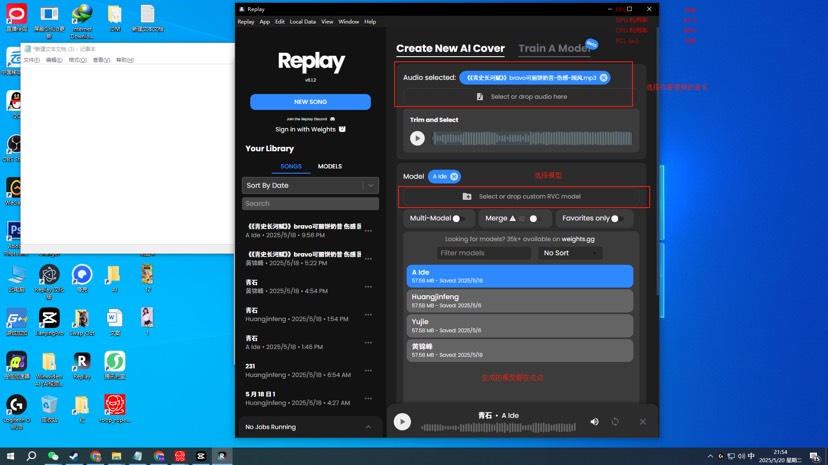Play the 青石 A Ide track
Image resolution: width=828 pixels, height=465 pixels.
click(x=402, y=422)
